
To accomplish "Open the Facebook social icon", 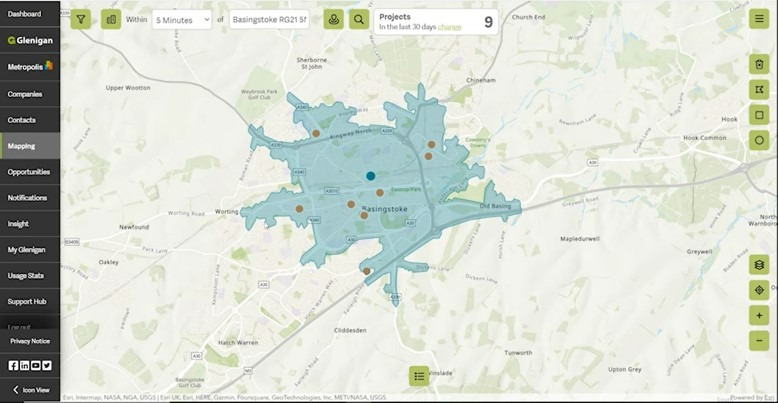I will pos(13,365).
